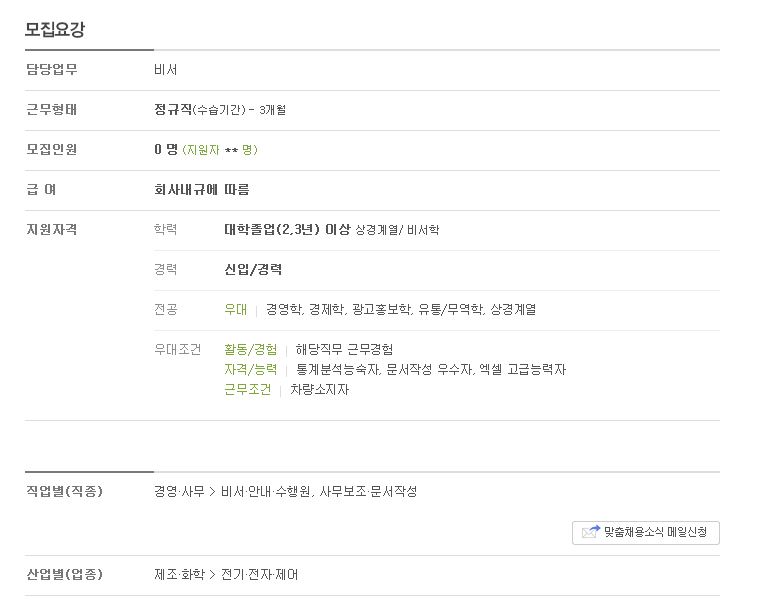761x603 pixels.
Task: Click the 맞춤채용소식 메일신청 button
Action: pos(645,533)
